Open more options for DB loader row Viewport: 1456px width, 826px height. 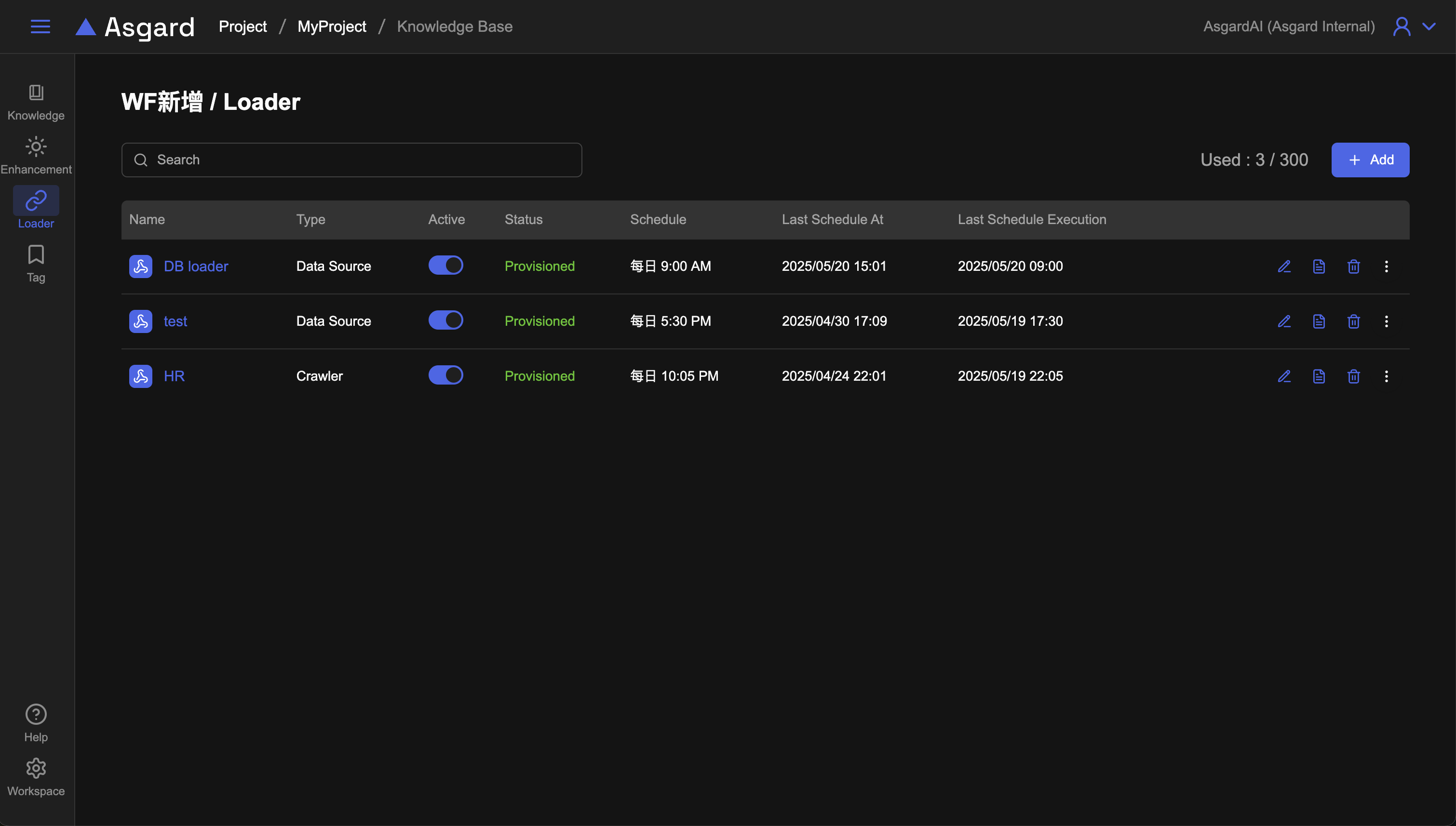click(x=1386, y=266)
